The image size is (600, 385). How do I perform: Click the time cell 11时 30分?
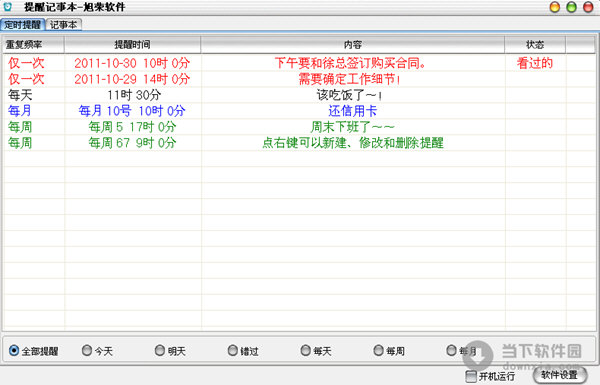(x=134, y=95)
